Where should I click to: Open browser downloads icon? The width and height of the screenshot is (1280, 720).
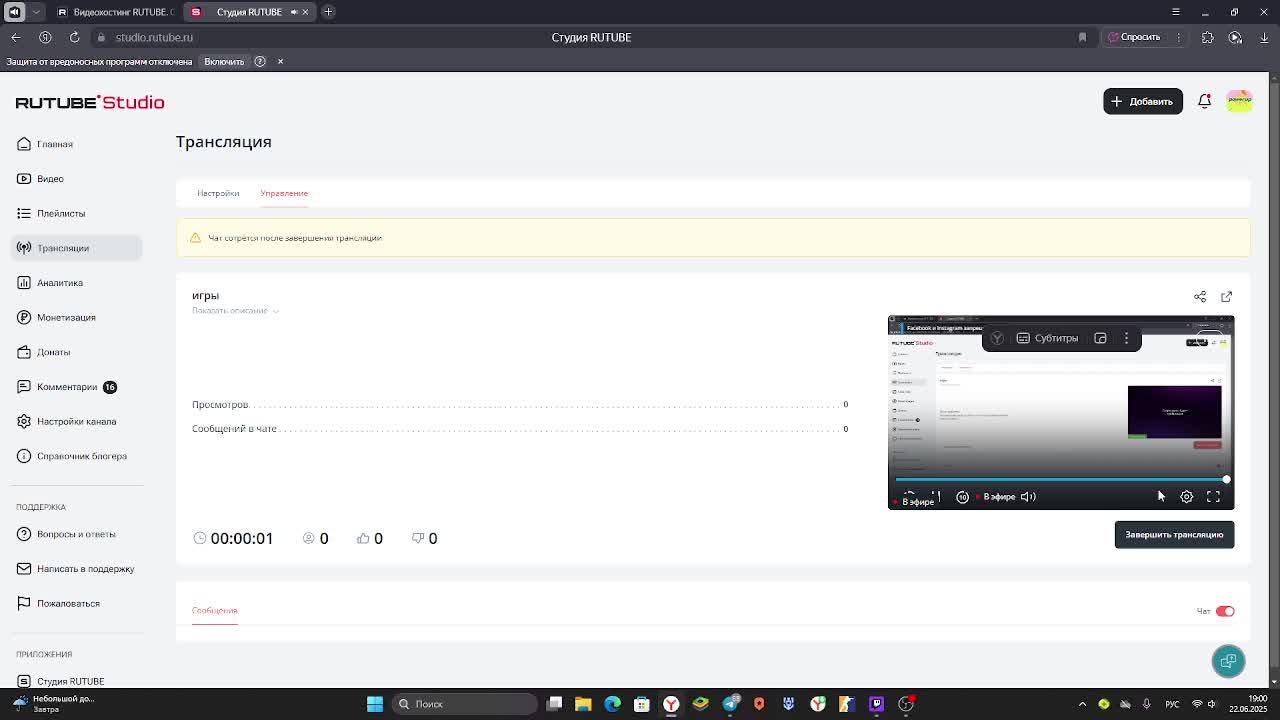[1264, 37]
